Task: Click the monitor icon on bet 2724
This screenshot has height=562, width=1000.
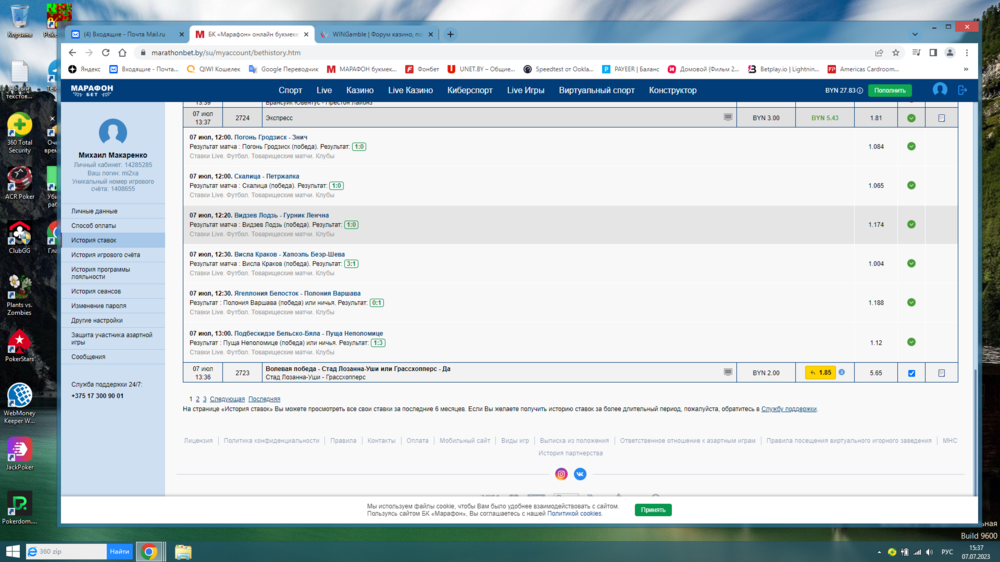Action: [728, 118]
